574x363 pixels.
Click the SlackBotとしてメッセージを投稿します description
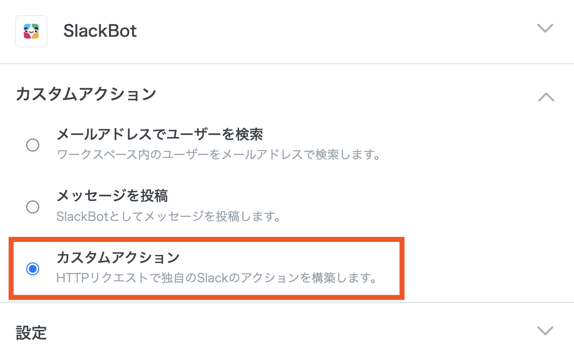168,217
